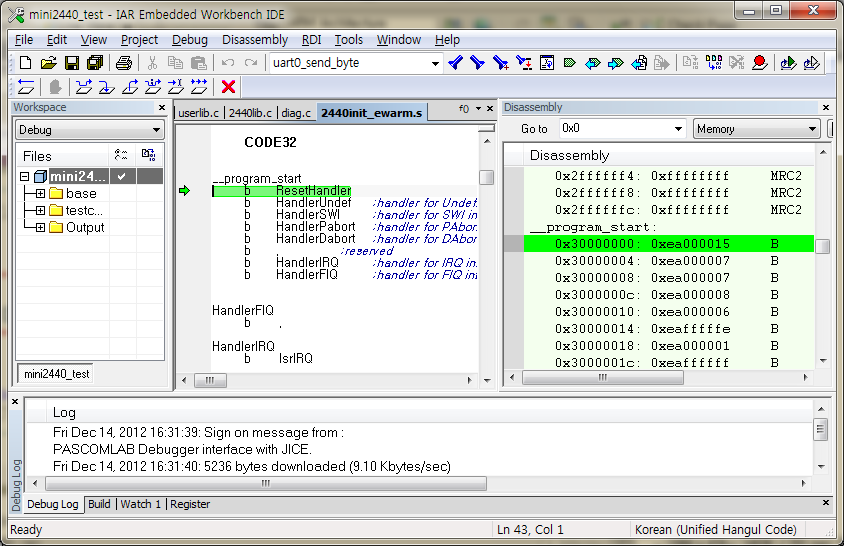Screen dimensions: 844x546
Task: Click the Cut scissors icon
Action: pos(152,63)
